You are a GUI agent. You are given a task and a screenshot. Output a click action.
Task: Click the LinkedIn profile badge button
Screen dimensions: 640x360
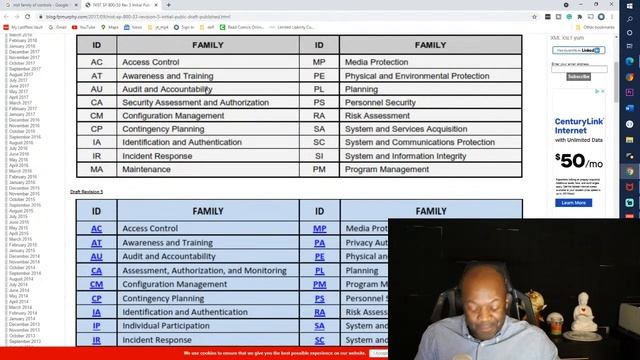pos(578,50)
